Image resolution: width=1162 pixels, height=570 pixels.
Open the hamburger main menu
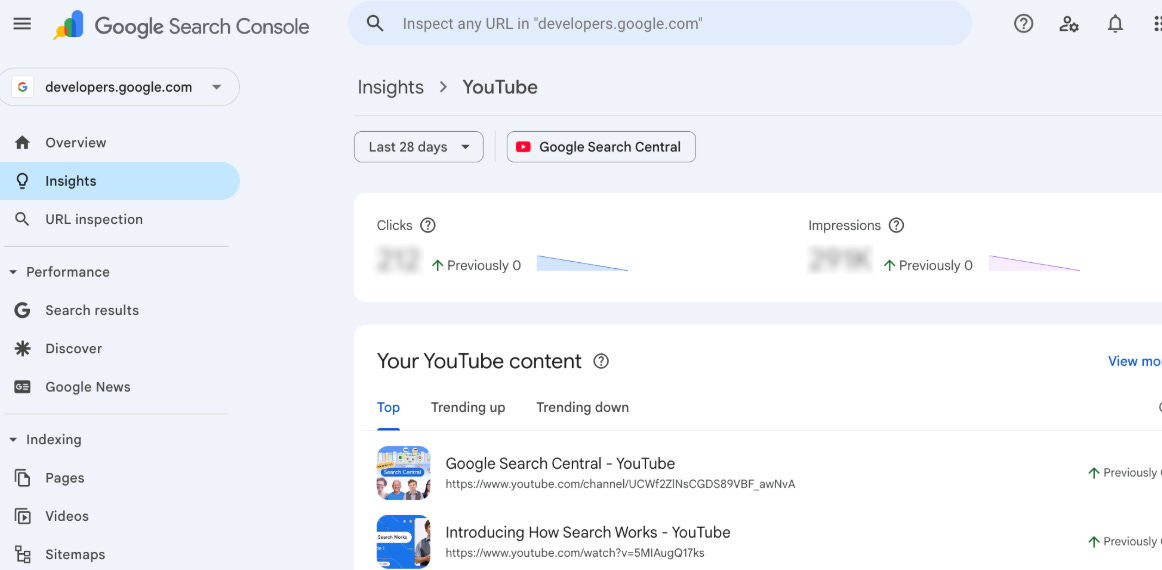(x=22, y=24)
